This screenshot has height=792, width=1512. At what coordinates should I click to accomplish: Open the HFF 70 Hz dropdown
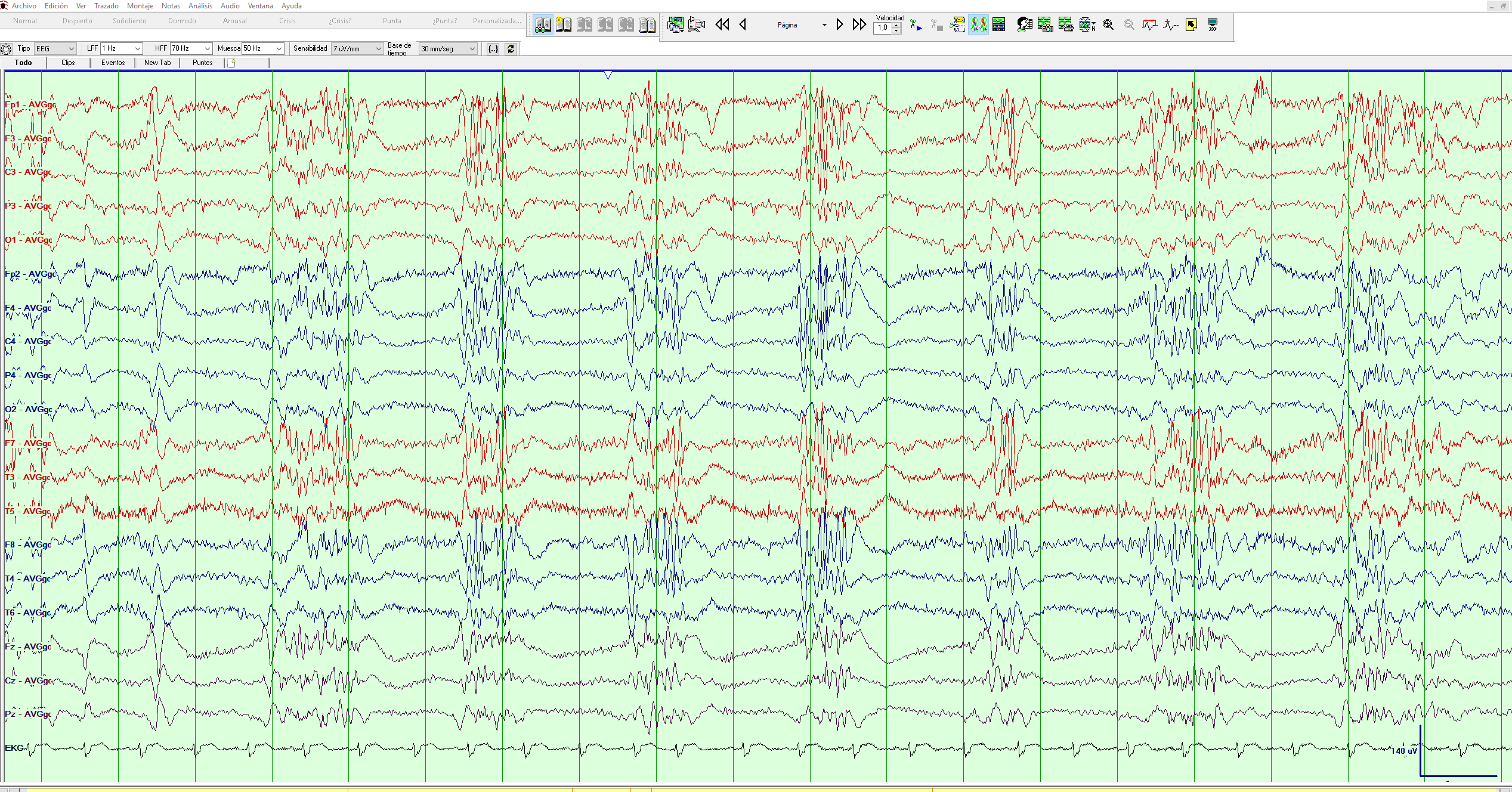pyautogui.click(x=191, y=49)
